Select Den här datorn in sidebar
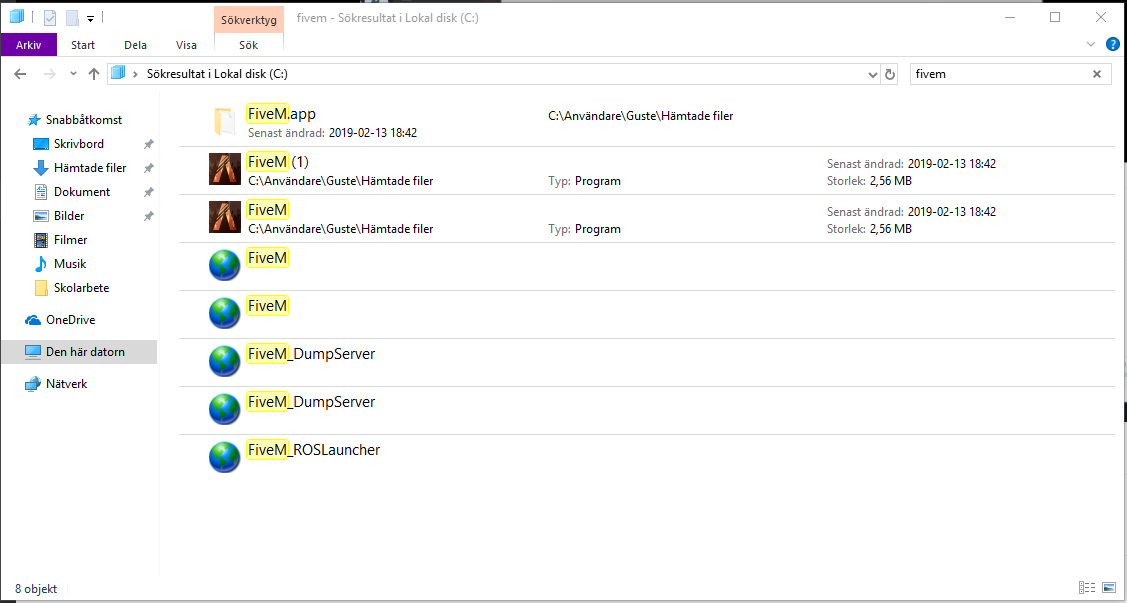 [x=79, y=352]
